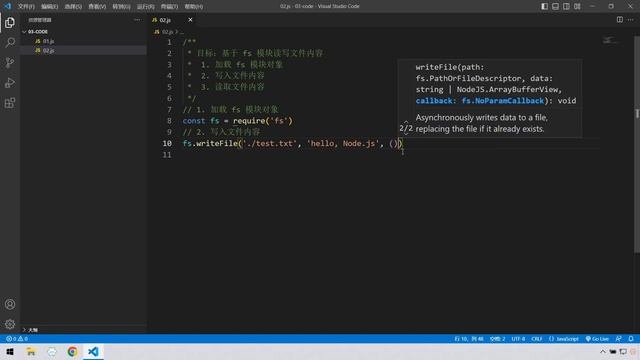Change indentation spaces in status bar
The image size is (640, 360).
pyautogui.click(x=498, y=339)
